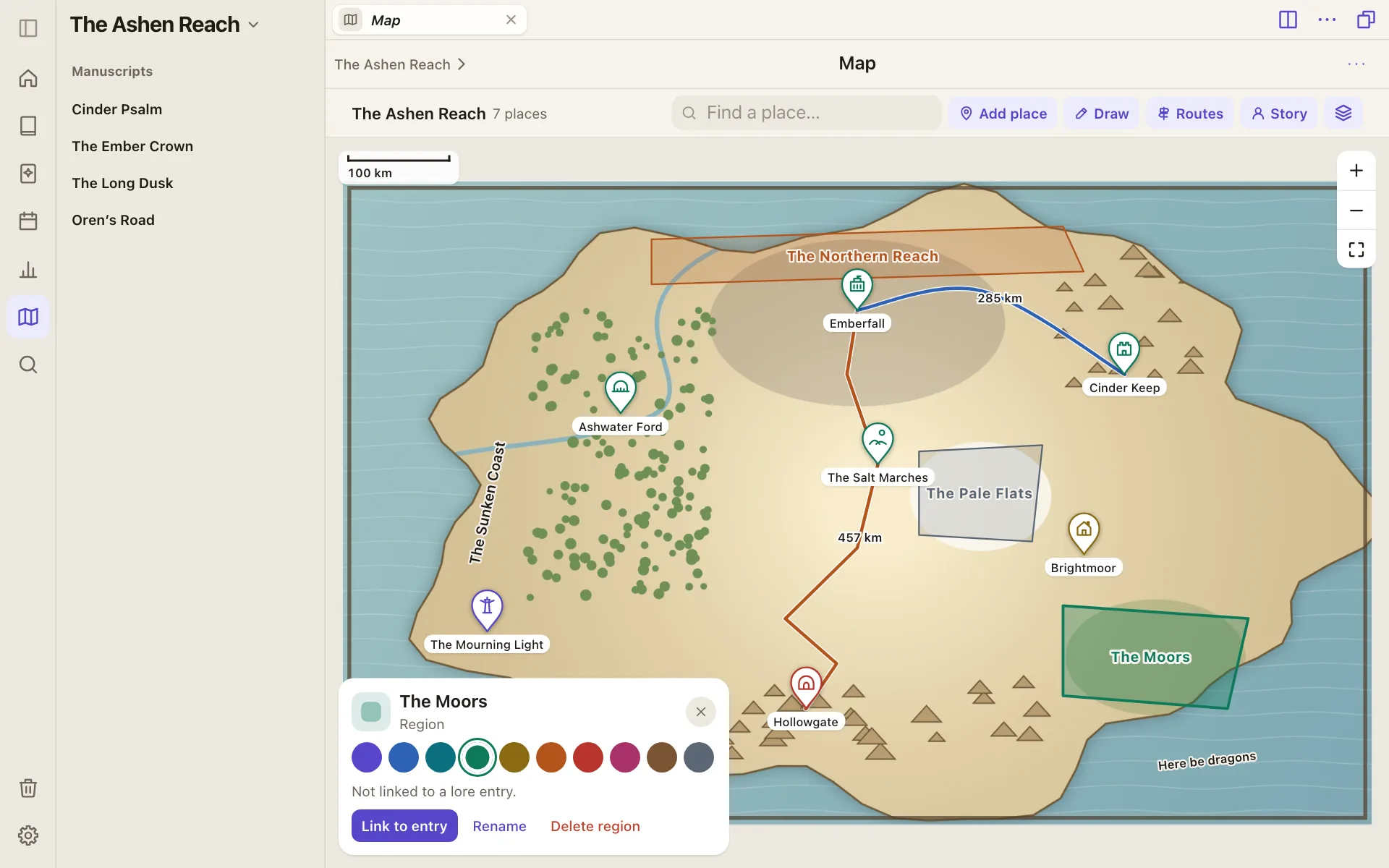Choose the red color swatch
Screen dimensions: 1389x868
(588, 757)
